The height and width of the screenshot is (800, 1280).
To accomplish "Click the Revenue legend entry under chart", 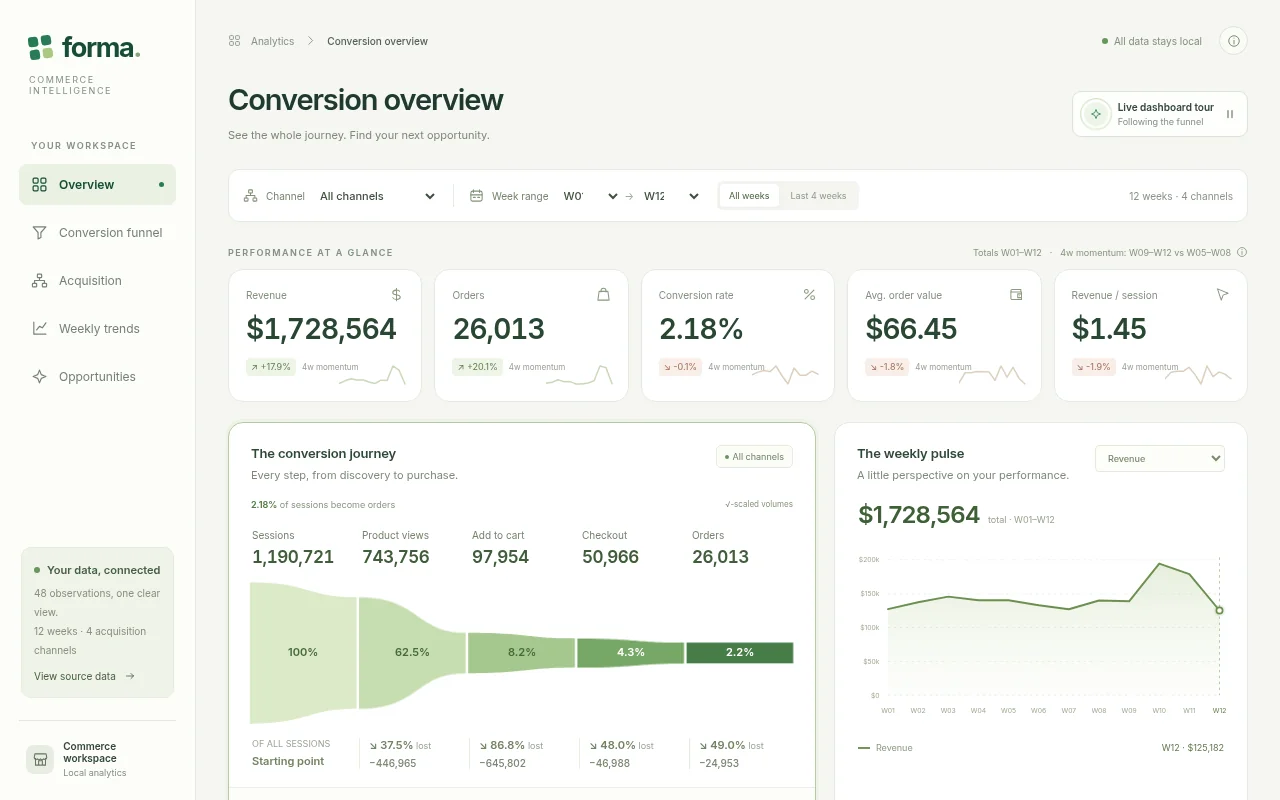I will pyautogui.click(x=885, y=748).
